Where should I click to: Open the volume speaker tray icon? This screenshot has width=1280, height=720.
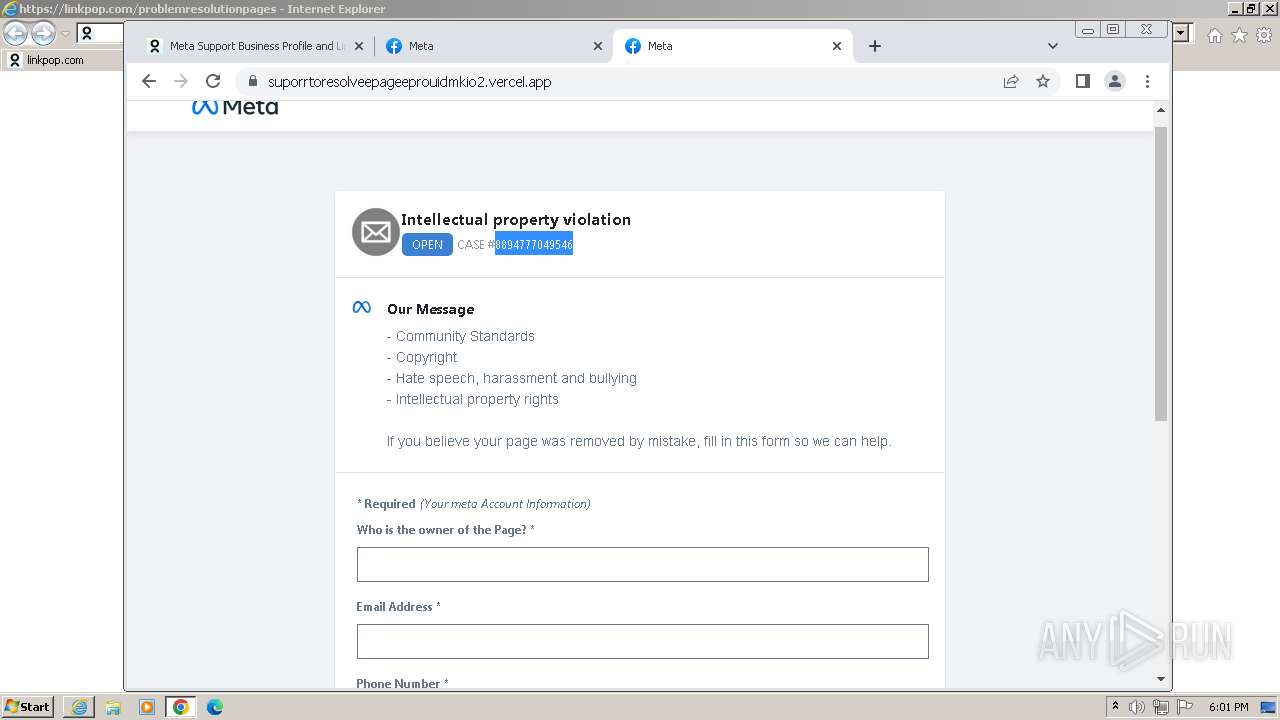[1137, 707]
